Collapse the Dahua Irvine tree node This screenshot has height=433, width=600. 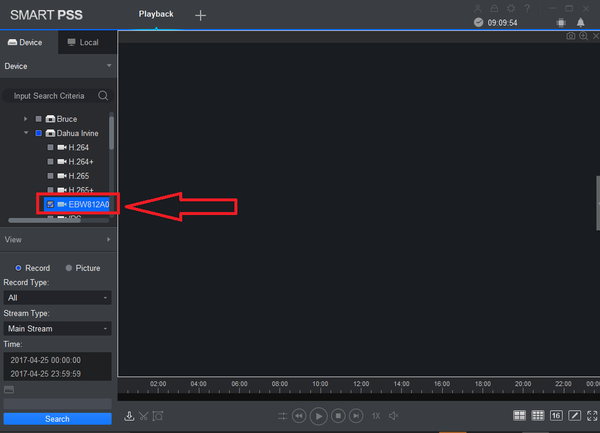[26, 133]
